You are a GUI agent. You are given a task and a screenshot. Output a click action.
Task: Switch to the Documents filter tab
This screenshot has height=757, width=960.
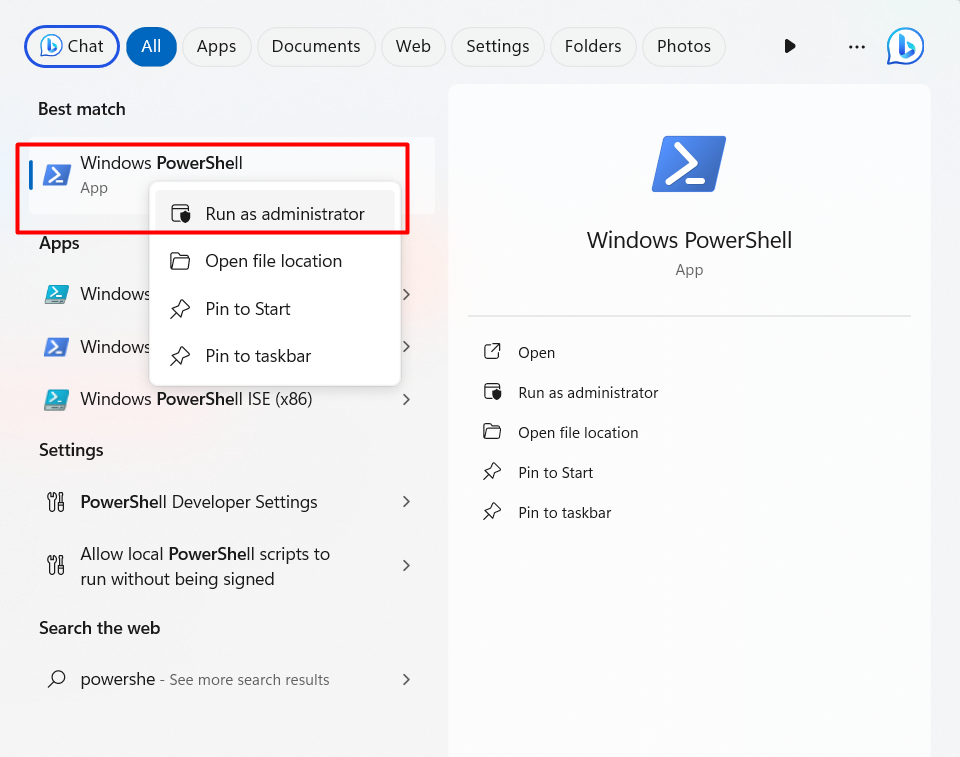pyautogui.click(x=316, y=47)
